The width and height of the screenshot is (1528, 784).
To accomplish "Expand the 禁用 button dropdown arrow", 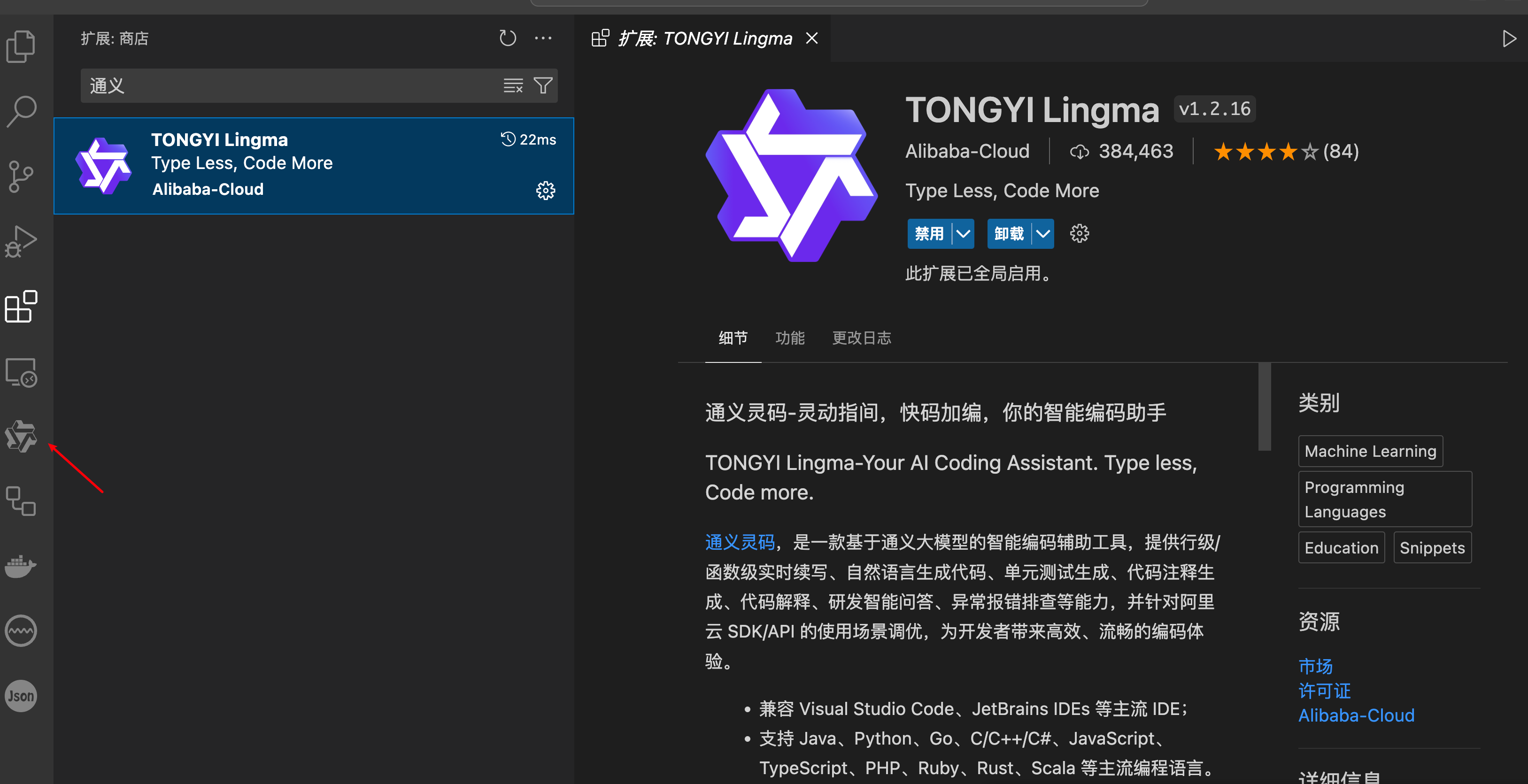I will (x=963, y=234).
